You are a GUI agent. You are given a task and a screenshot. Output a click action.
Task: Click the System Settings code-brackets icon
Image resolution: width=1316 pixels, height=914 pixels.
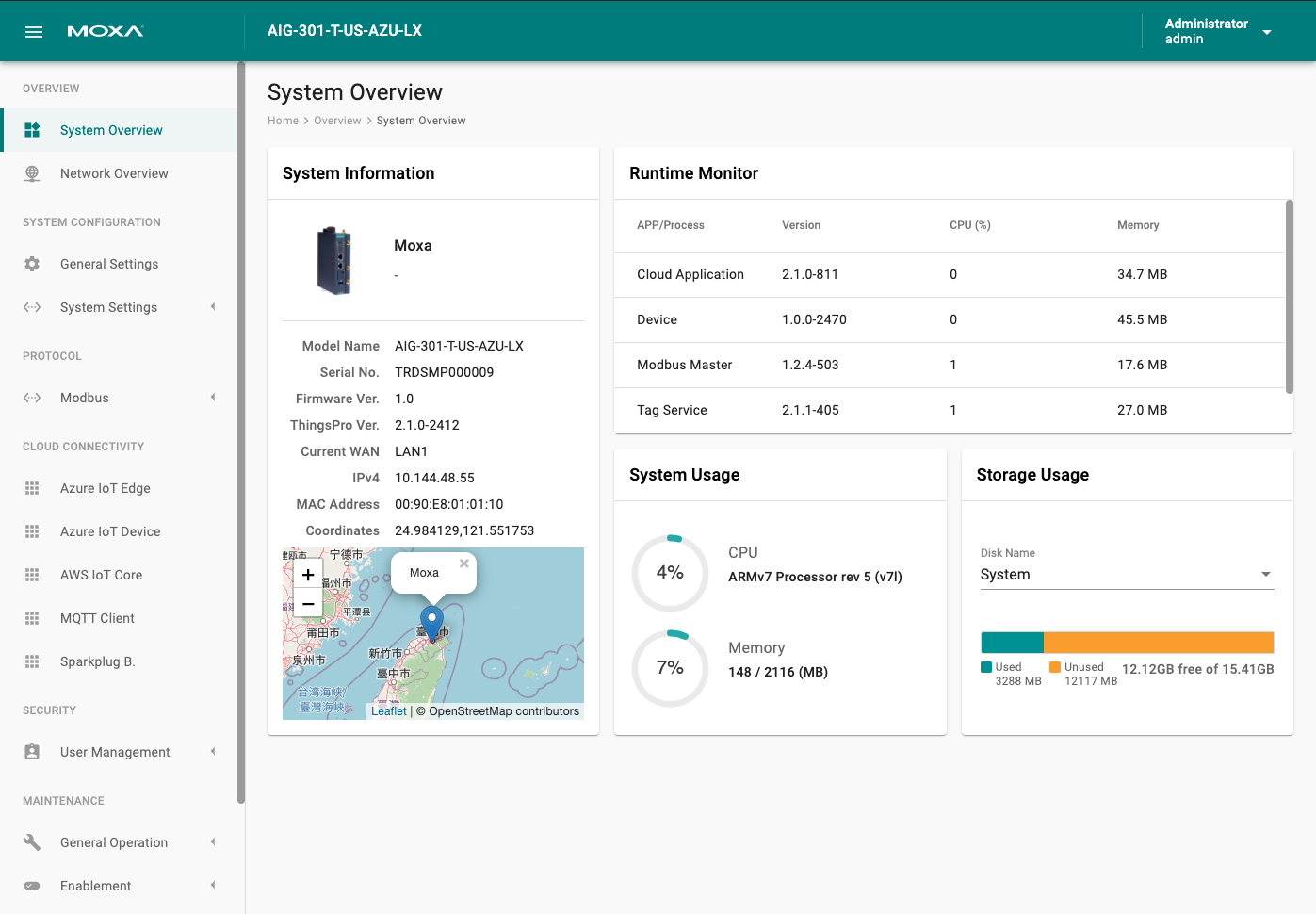pos(32,307)
